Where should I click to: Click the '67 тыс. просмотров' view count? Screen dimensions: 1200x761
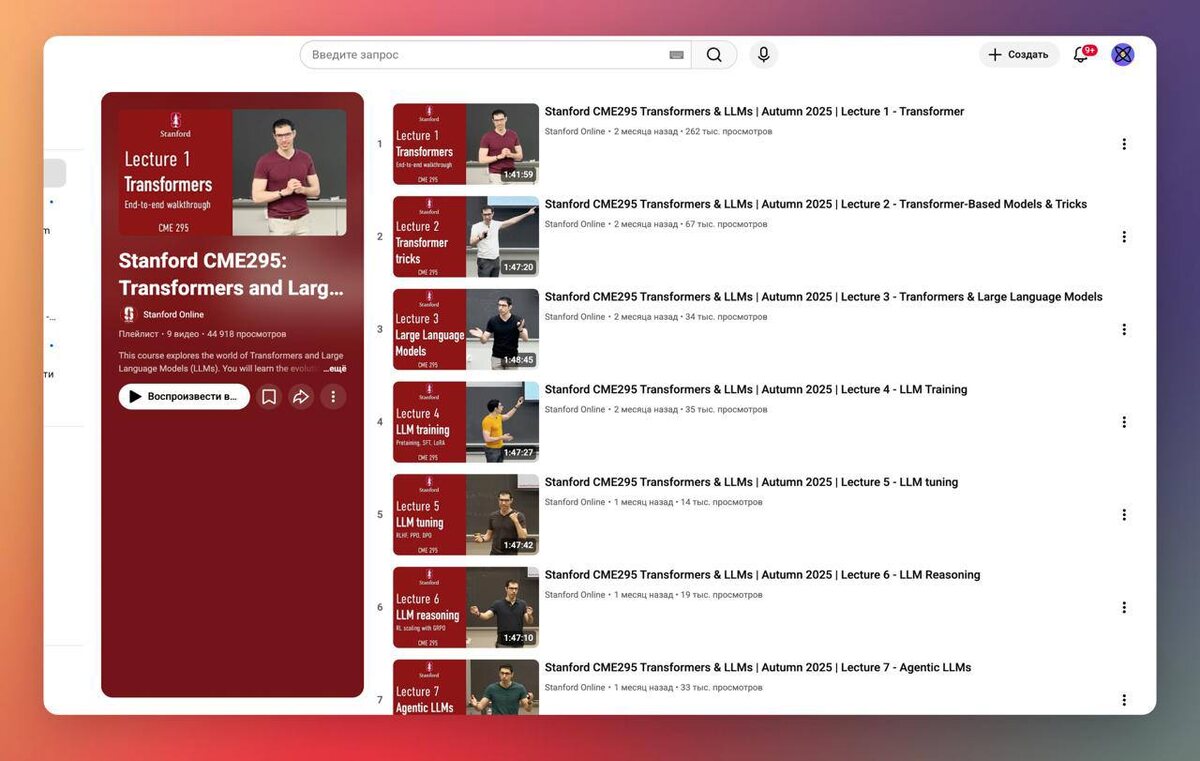tap(726, 224)
